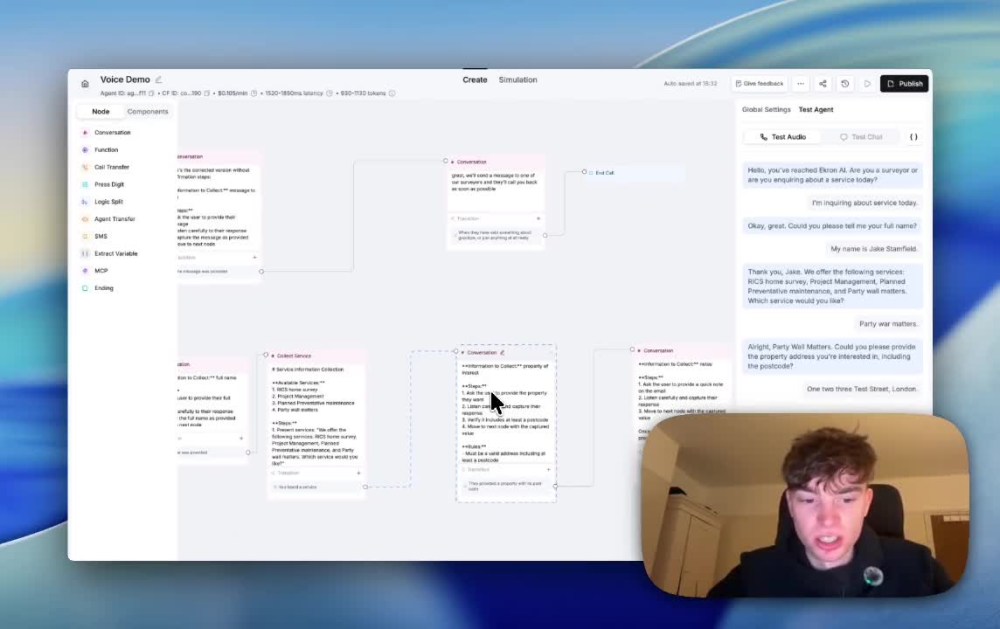Add transition on the selected Conversation node
The image size is (1000, 629).
pyautogui.click(x=548, y=470)
